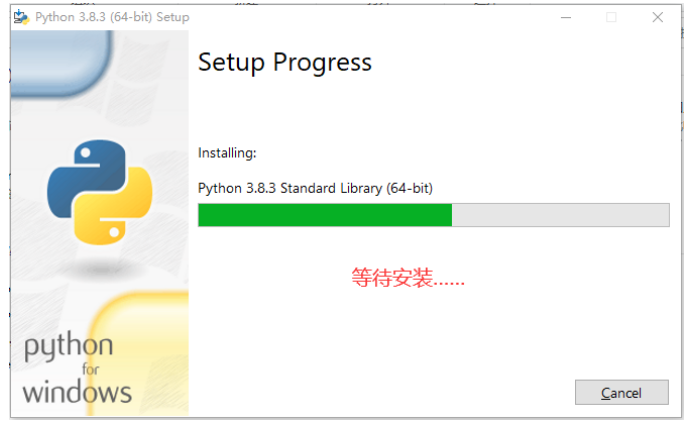Click the gray unfilled part of progress bar
Image resolution: width=688 pixels, height=424 pixels.
click(x=560, y=215)
